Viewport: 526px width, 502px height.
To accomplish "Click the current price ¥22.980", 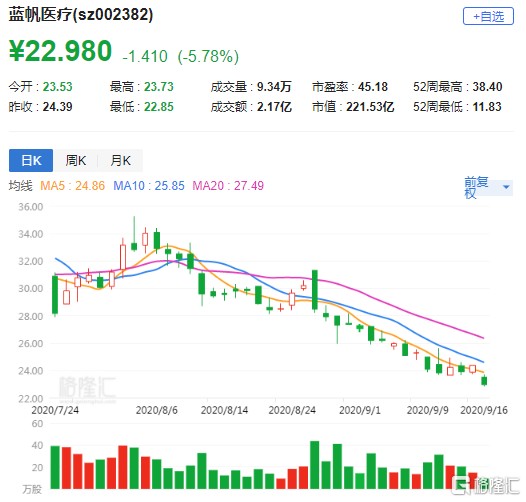I will 60,51.
